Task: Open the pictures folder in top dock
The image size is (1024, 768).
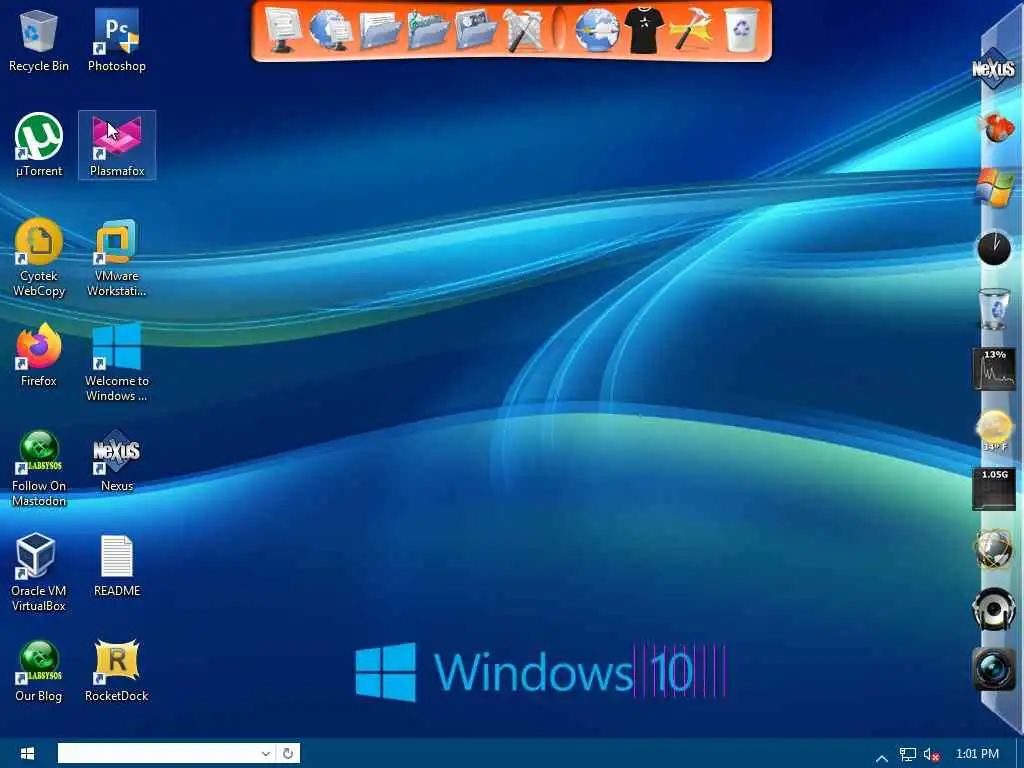Action: point(476,30)
